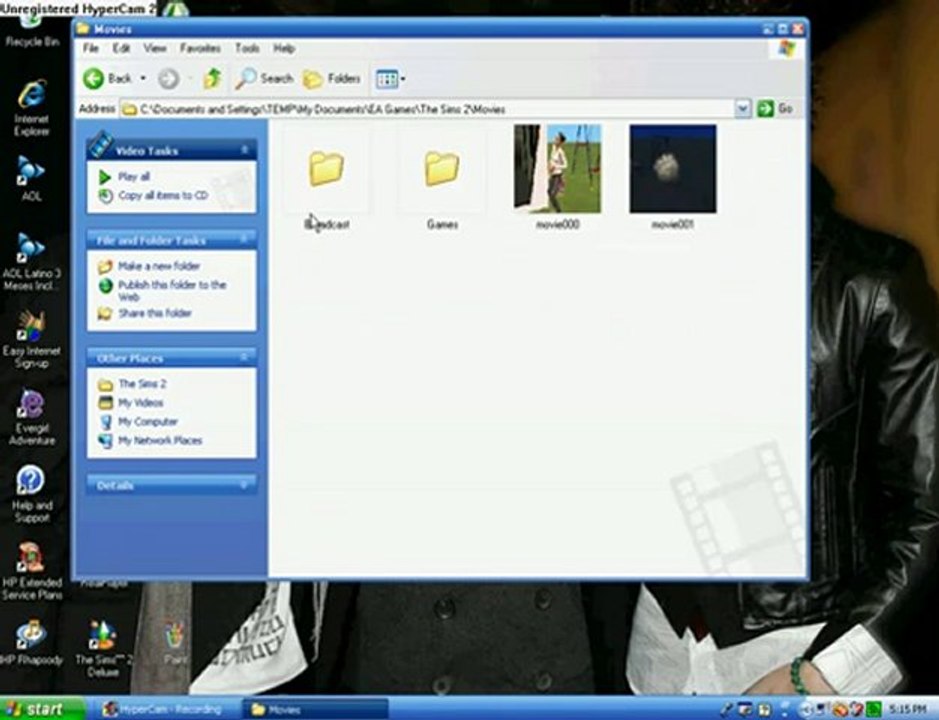This screenshot has width=939, height=720.
Task: Click the Movies taskbar button
Action: [314, 709]
